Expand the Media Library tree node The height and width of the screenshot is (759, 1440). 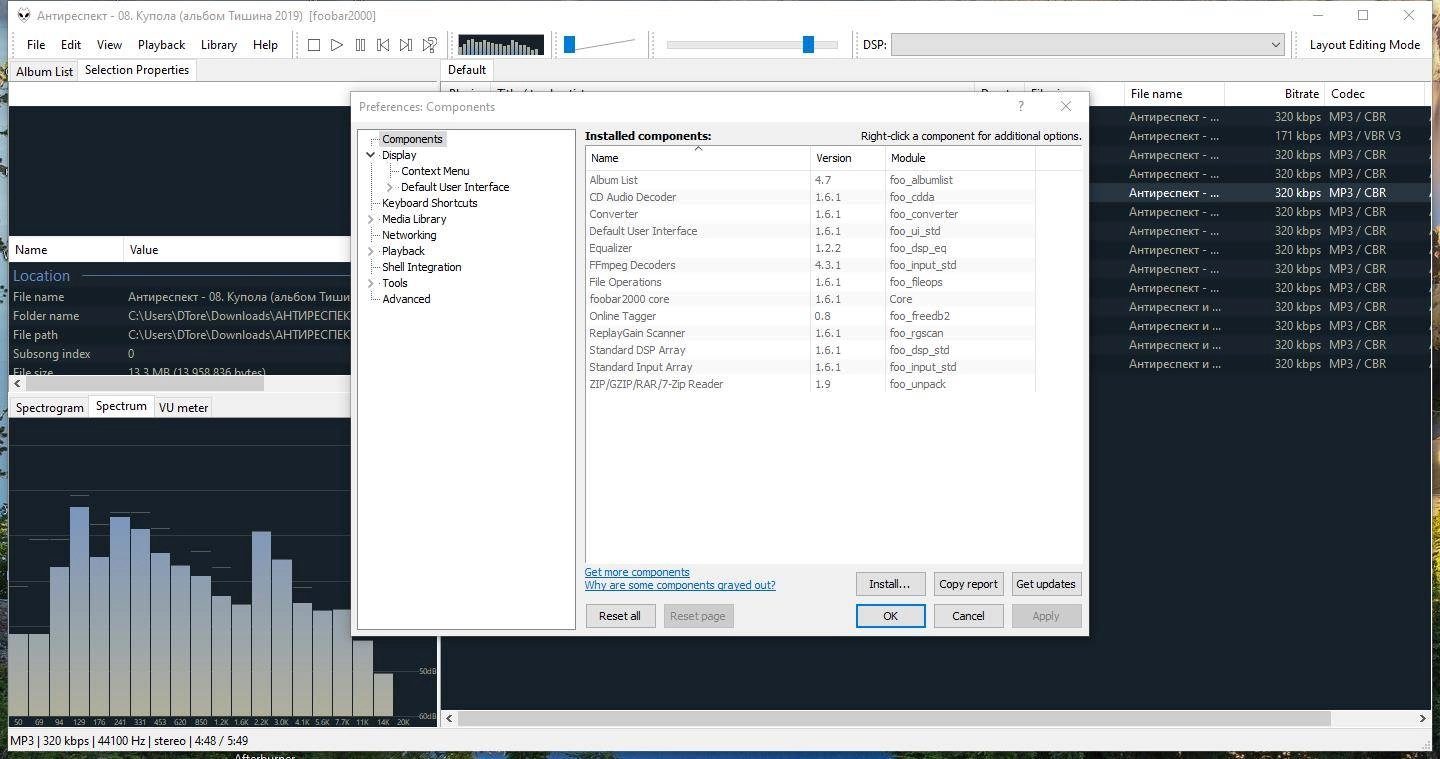[371, 219]
